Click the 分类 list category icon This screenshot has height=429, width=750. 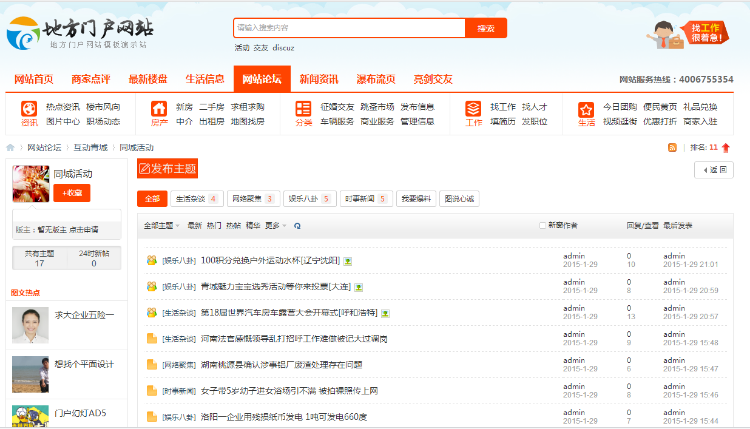coord(303,109)
